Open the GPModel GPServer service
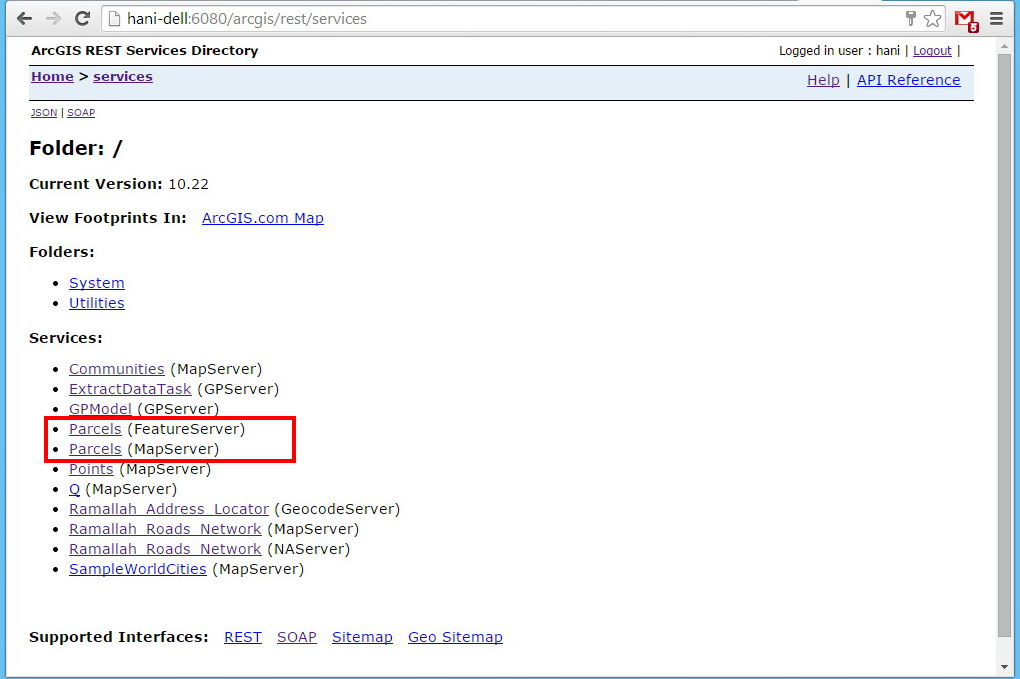Image resolution: width=1020 pixels, height=679 pixels. pos(100,409)
